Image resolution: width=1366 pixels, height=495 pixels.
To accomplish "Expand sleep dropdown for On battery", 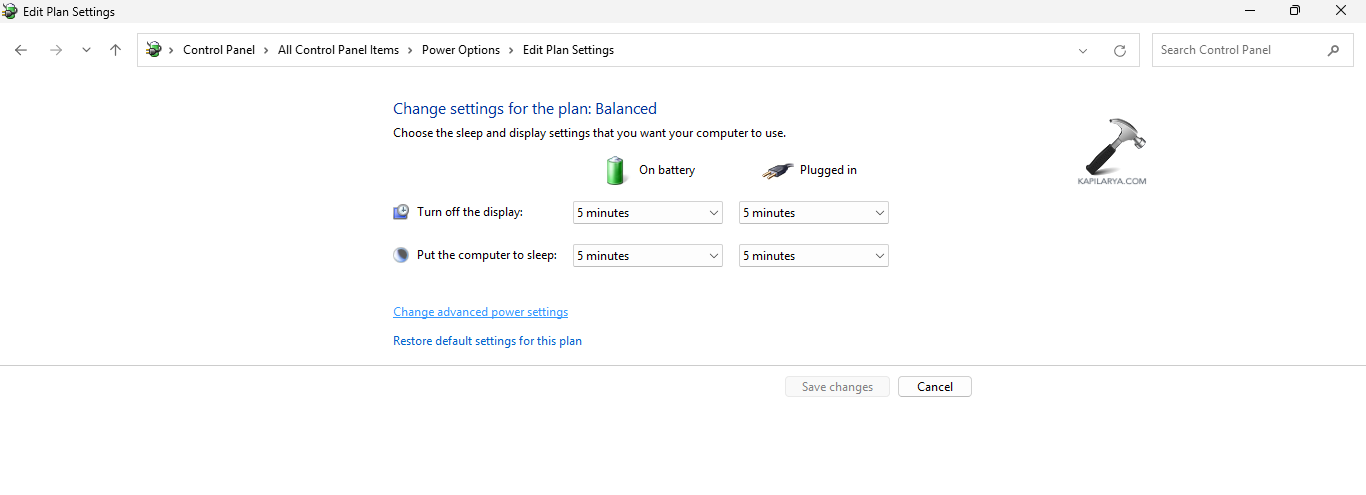I will click(648, 256).
